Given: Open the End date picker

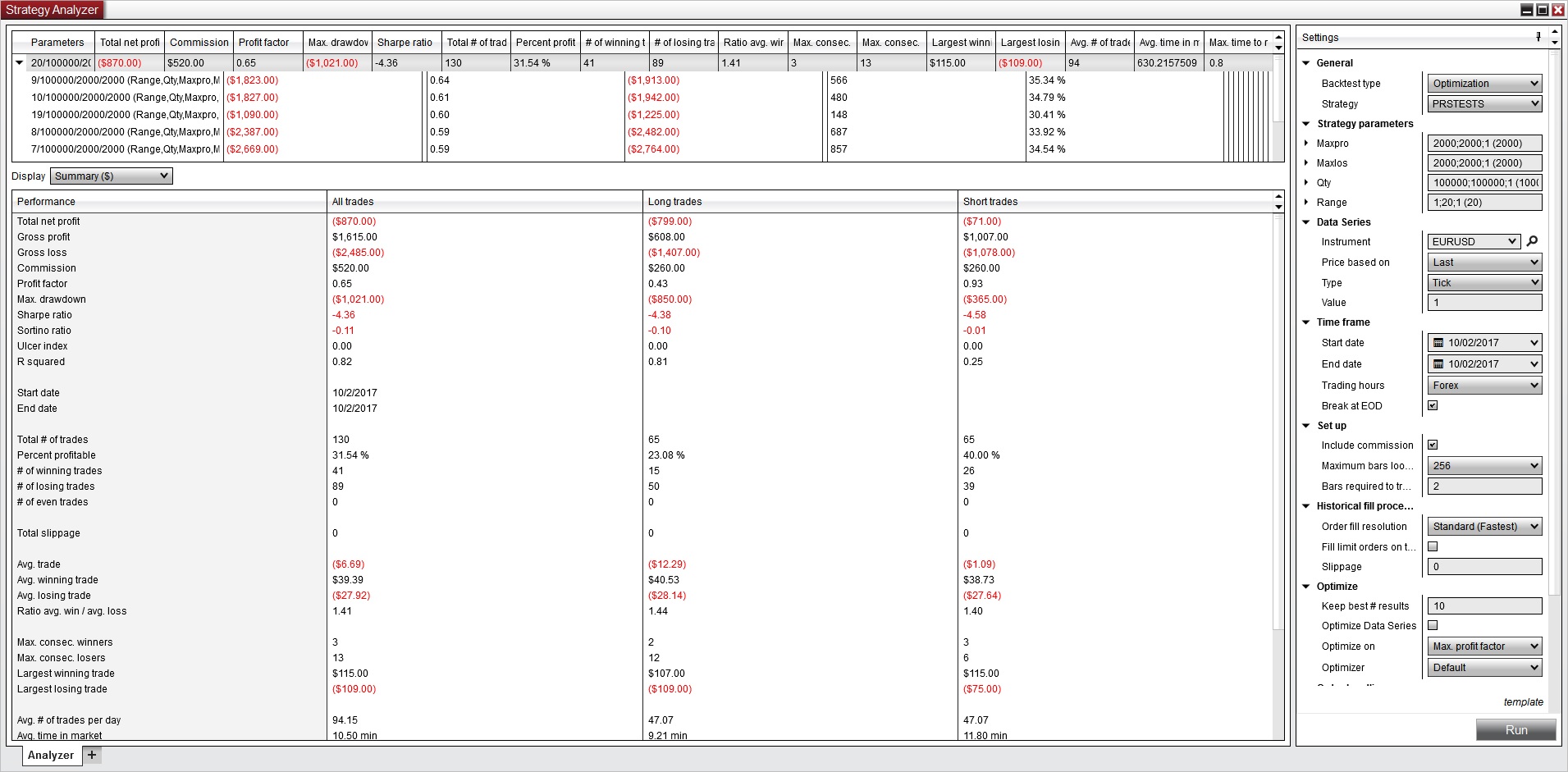Looking at the screenshot, I should [1484, 364].
